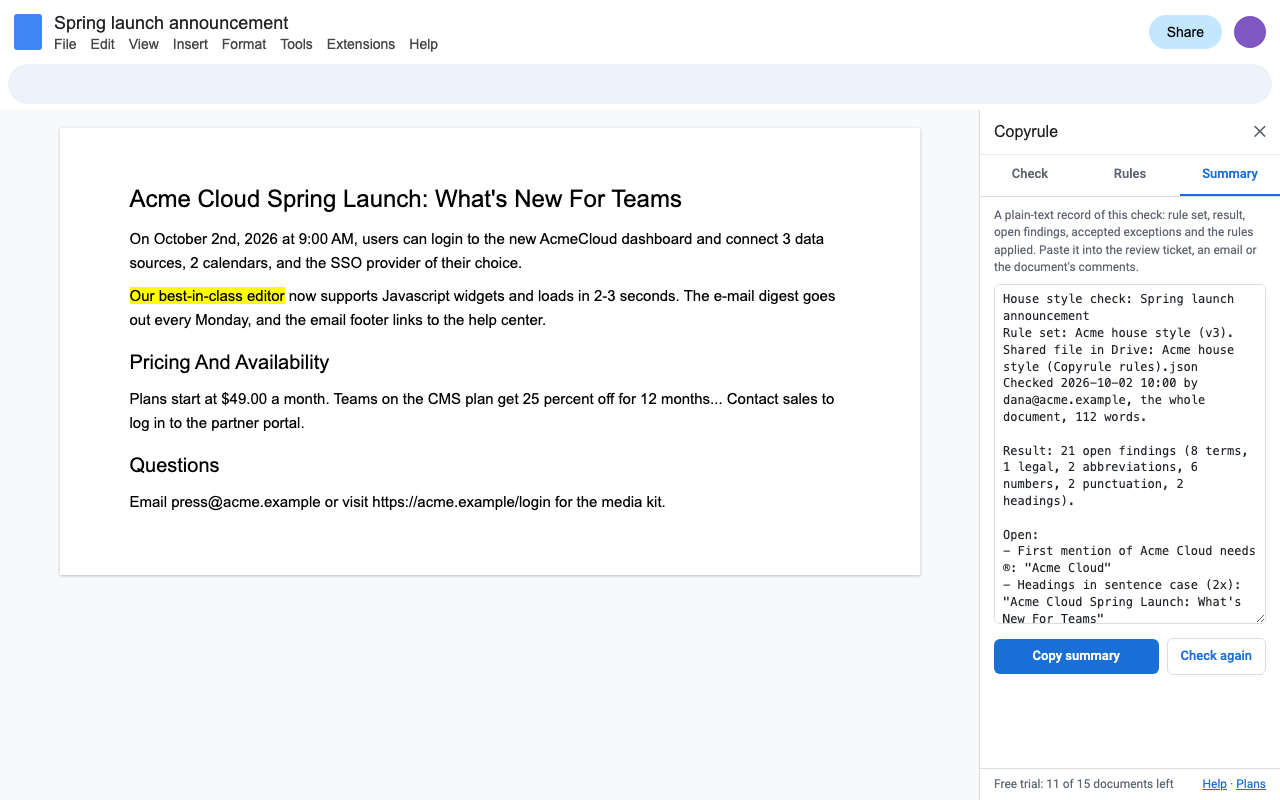Image resolution: width=1280 pixels, height=800 pixels.
Task: Click the Share button
Action: (1185, 32)
